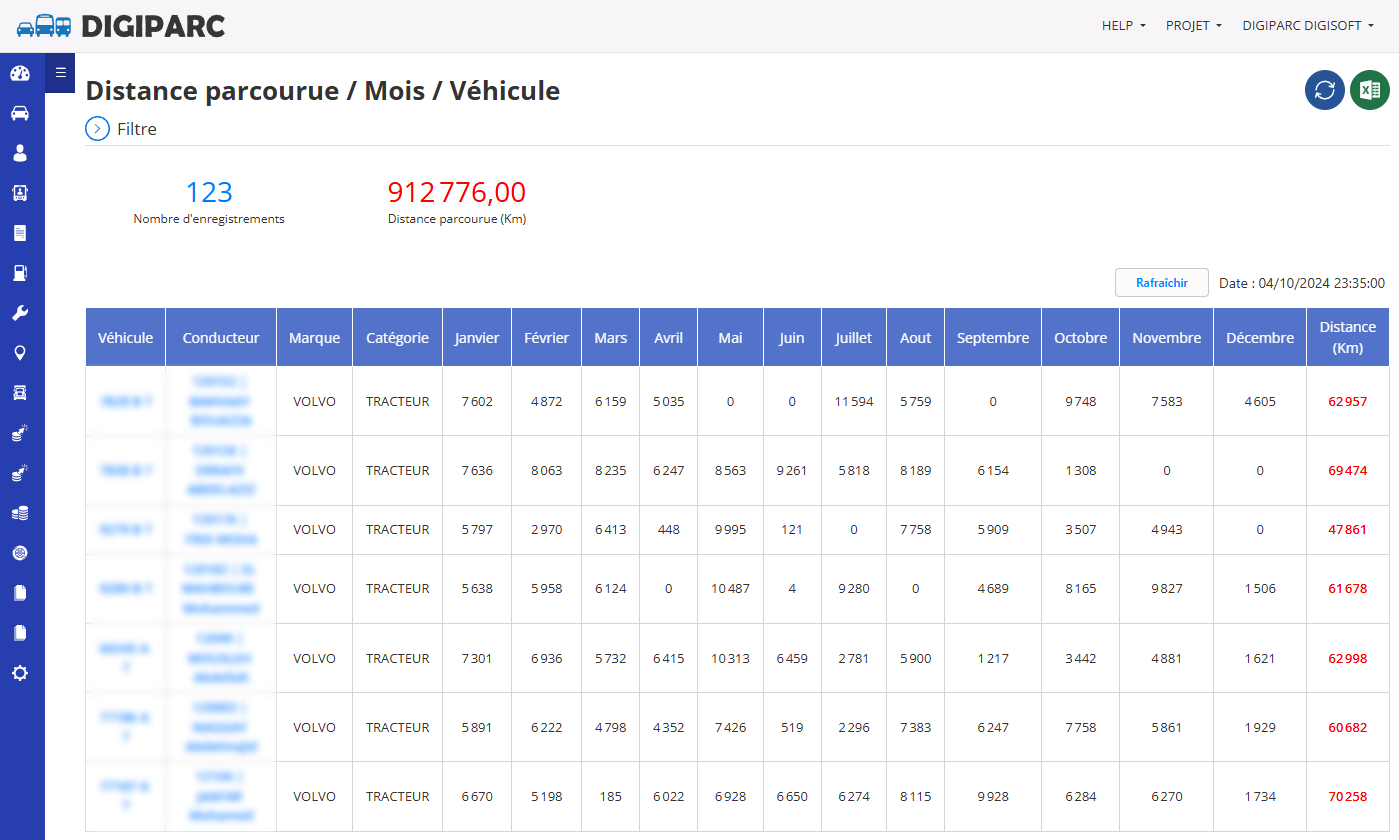Select the total distance cell 60 682
The image size is (1399, 840).
click(x=1348, y=727)
